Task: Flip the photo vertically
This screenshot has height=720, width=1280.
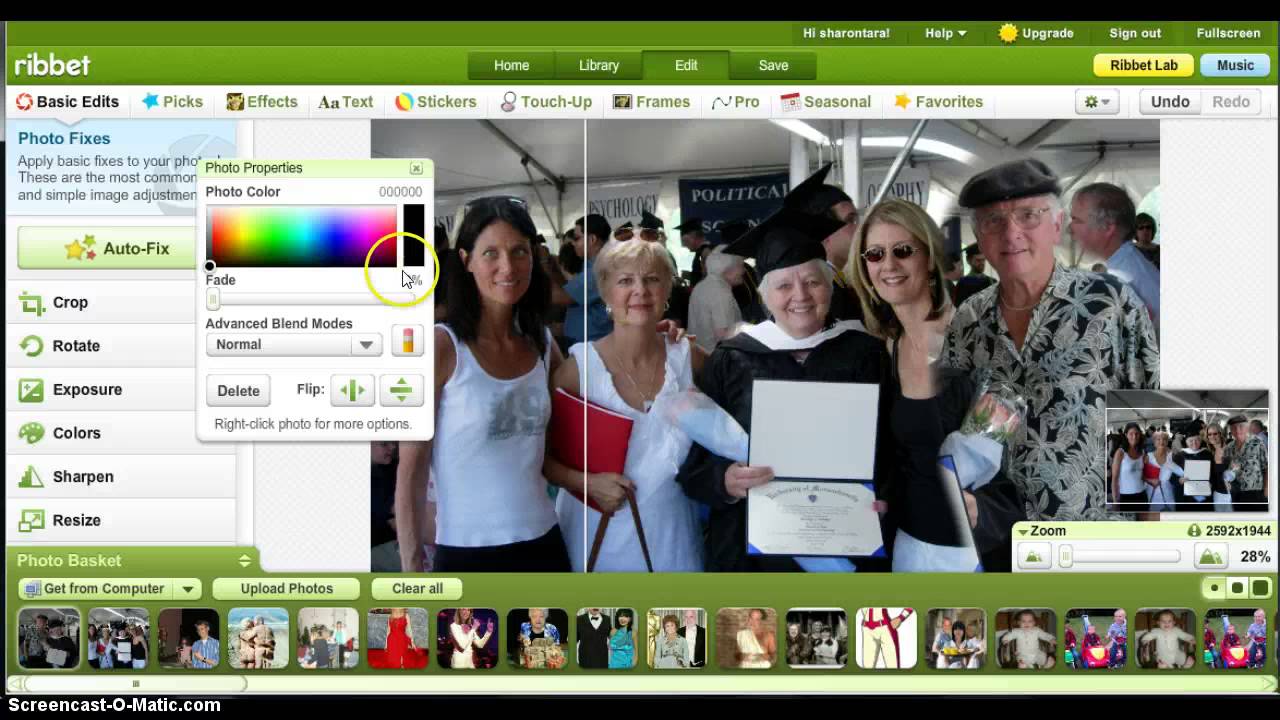Action: tap(401, 390)
